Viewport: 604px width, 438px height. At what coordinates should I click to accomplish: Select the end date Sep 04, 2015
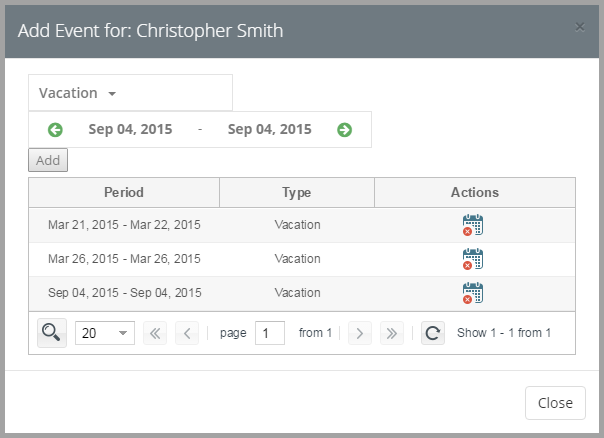269,129
